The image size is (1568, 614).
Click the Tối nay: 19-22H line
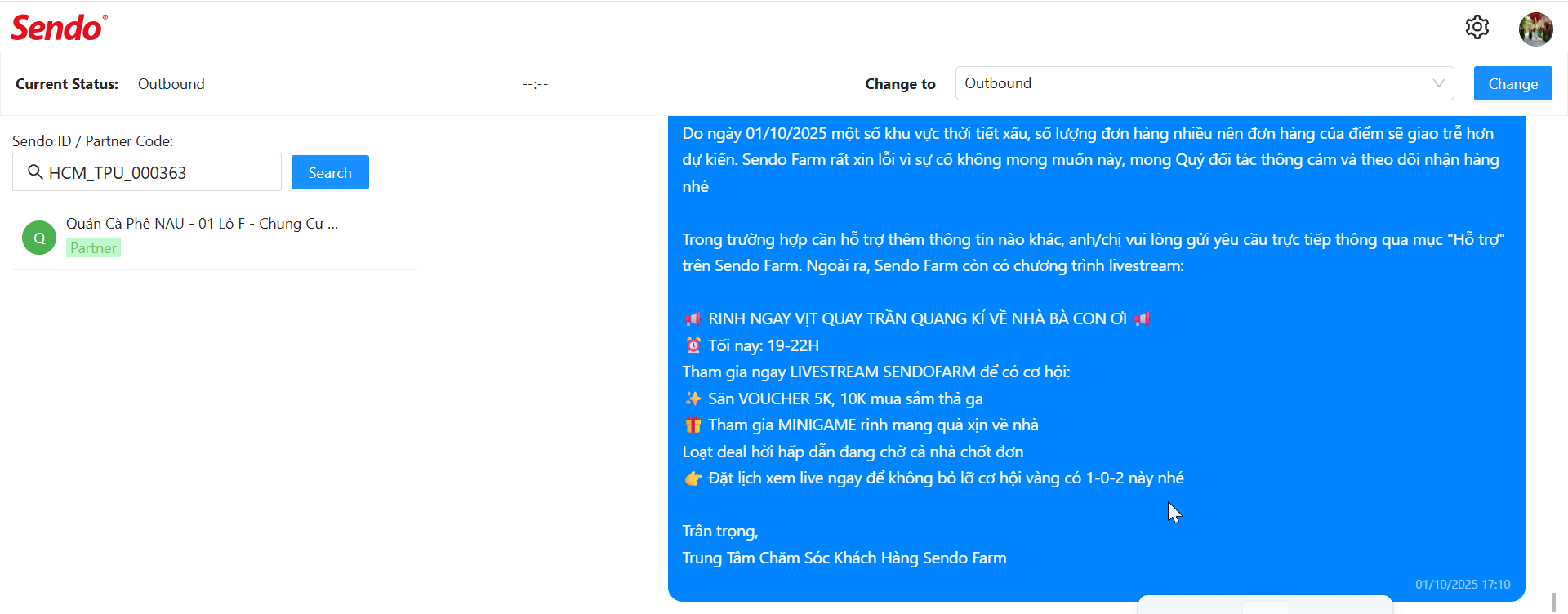click(x=751, y=345)
